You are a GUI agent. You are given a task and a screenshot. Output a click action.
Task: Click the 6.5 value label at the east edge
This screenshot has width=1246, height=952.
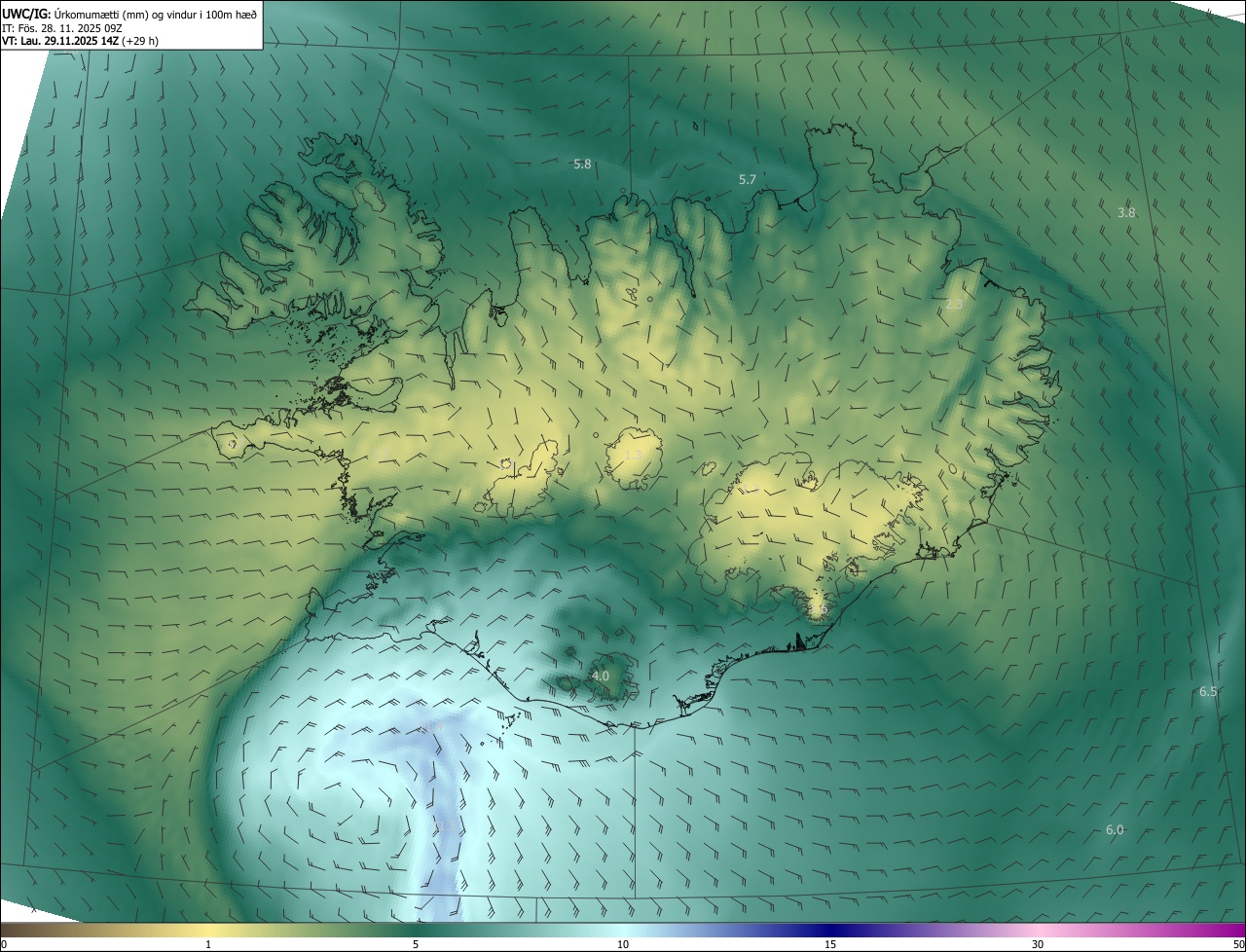tap(1208, 692)
